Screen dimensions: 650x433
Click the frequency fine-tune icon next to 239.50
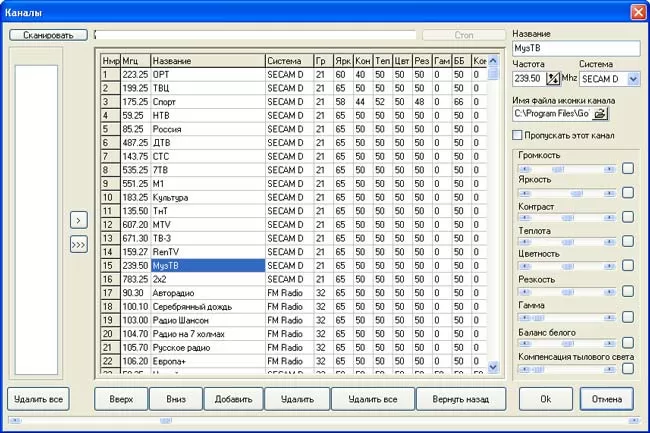552,78
